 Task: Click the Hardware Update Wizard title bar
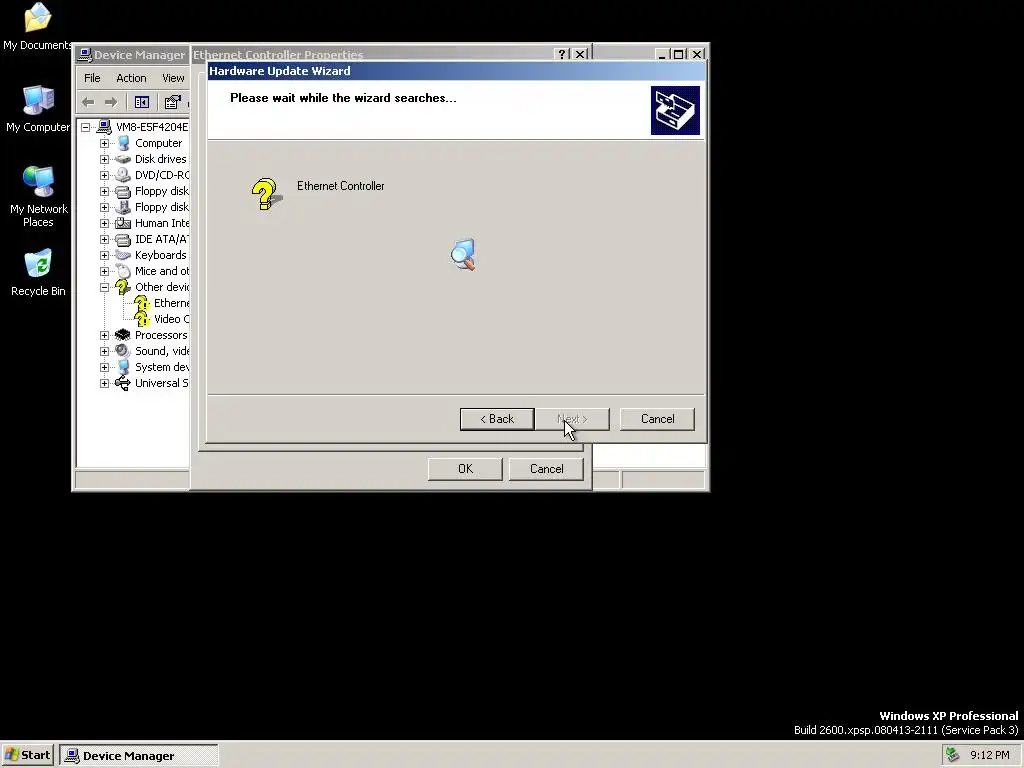[x=456, y=71]
